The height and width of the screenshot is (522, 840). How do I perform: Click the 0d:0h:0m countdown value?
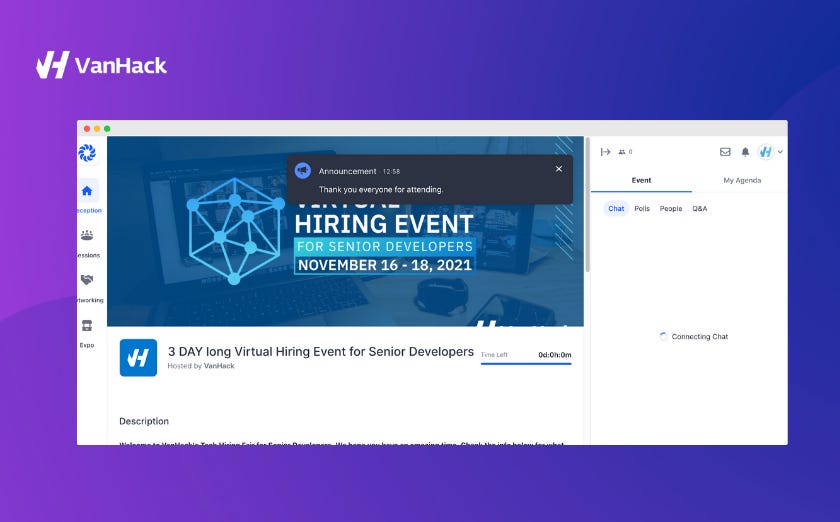554,355
